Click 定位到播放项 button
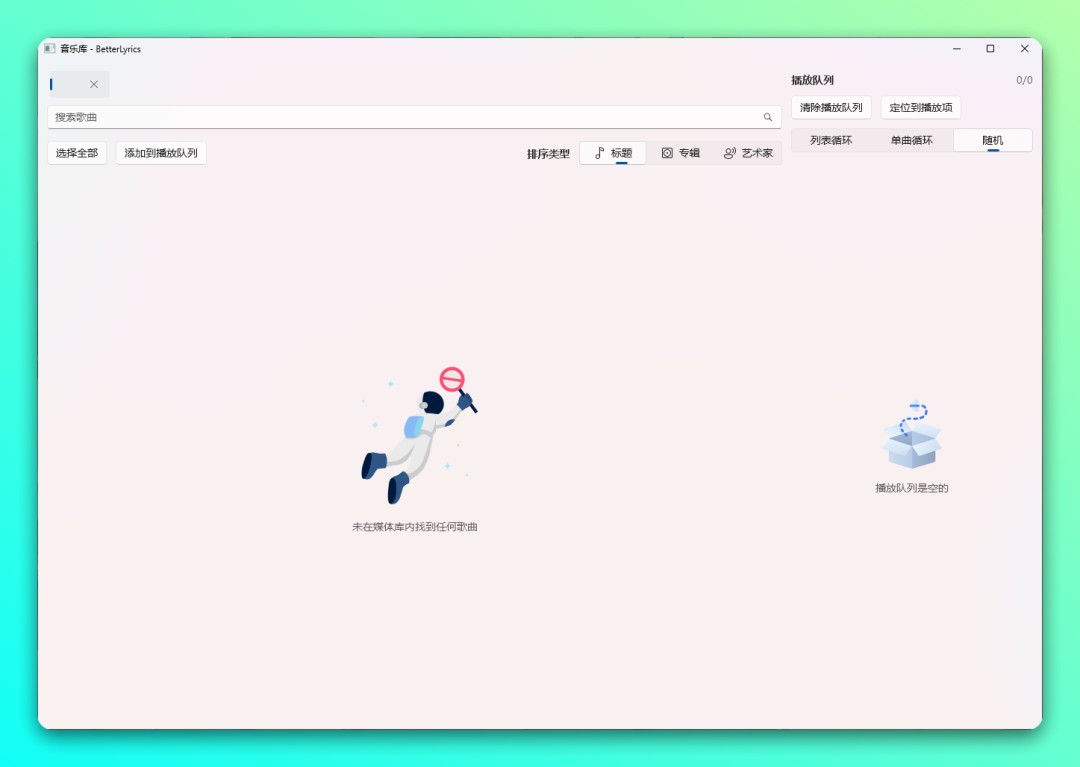 click(920, 107)
